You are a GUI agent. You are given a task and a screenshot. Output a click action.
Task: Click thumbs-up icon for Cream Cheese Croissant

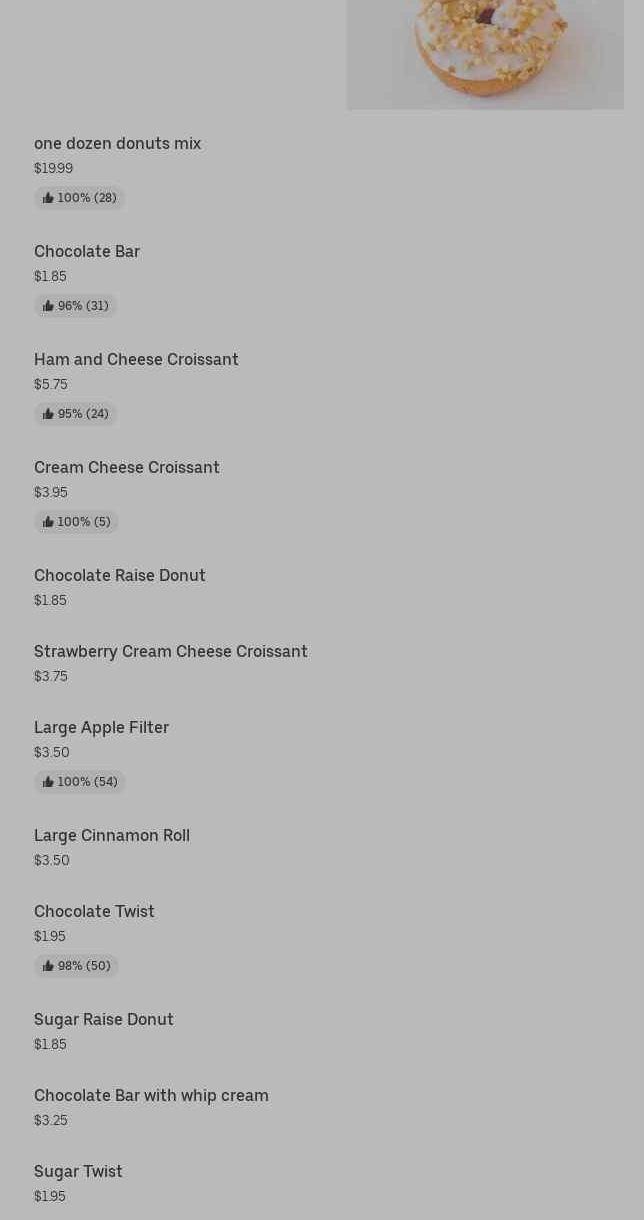click(48, 522)
